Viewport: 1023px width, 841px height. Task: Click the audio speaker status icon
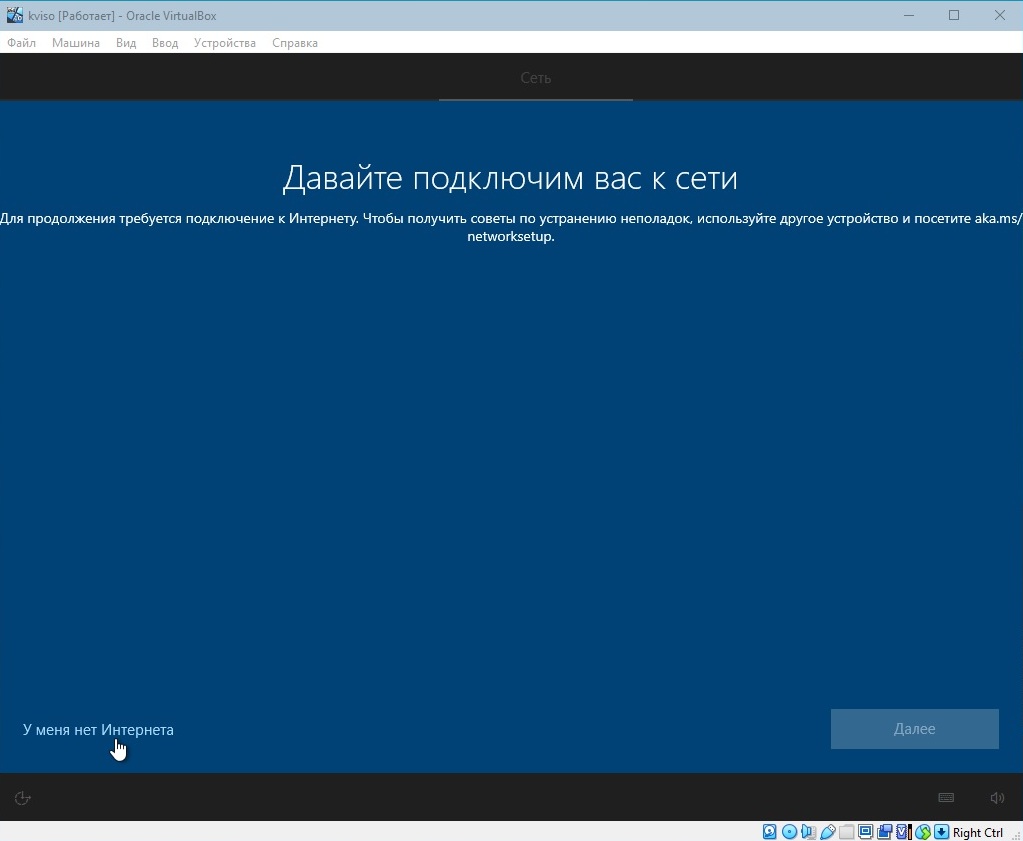coord(808,832)
